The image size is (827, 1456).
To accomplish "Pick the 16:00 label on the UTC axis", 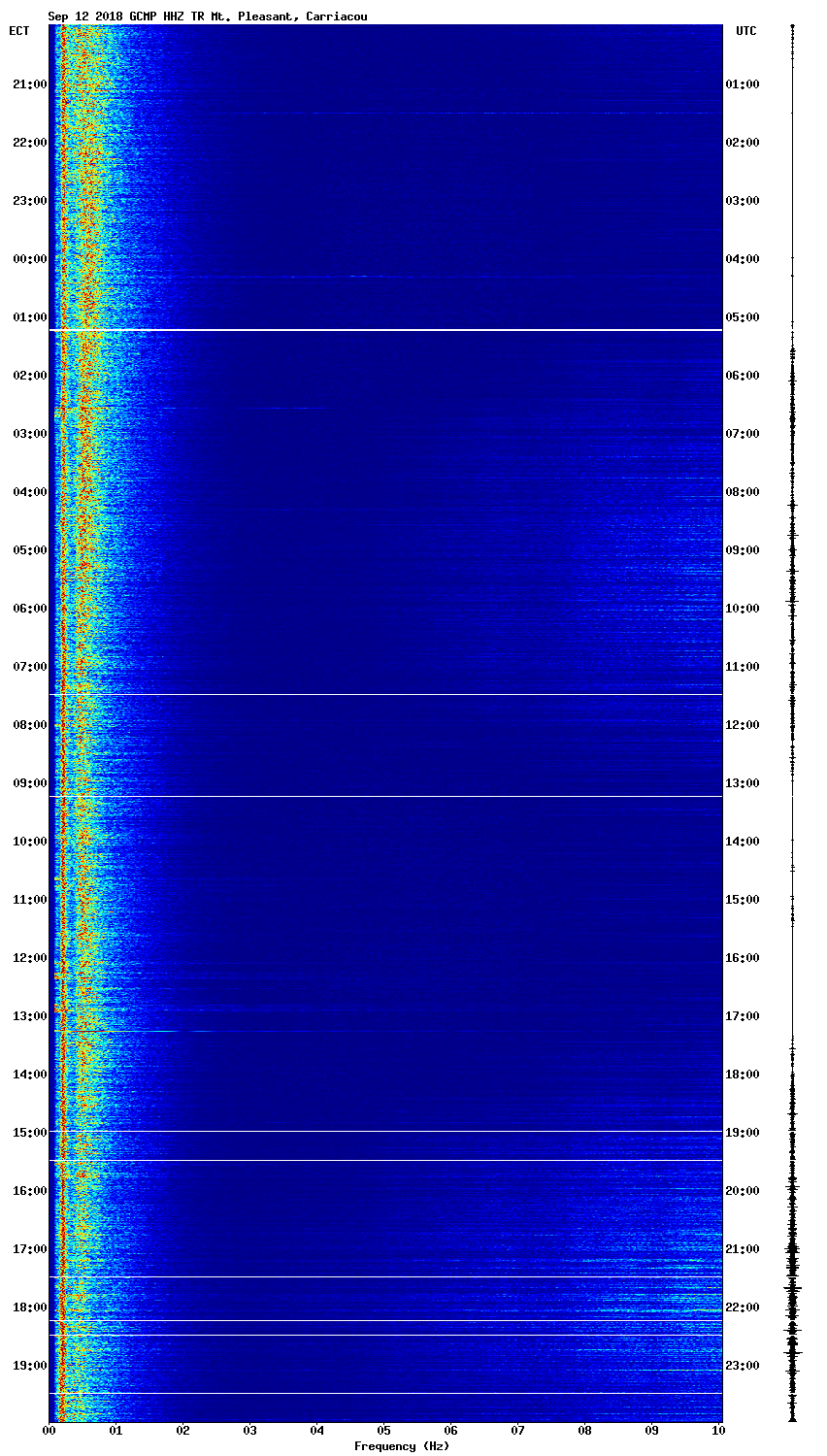I will point(743,958).
